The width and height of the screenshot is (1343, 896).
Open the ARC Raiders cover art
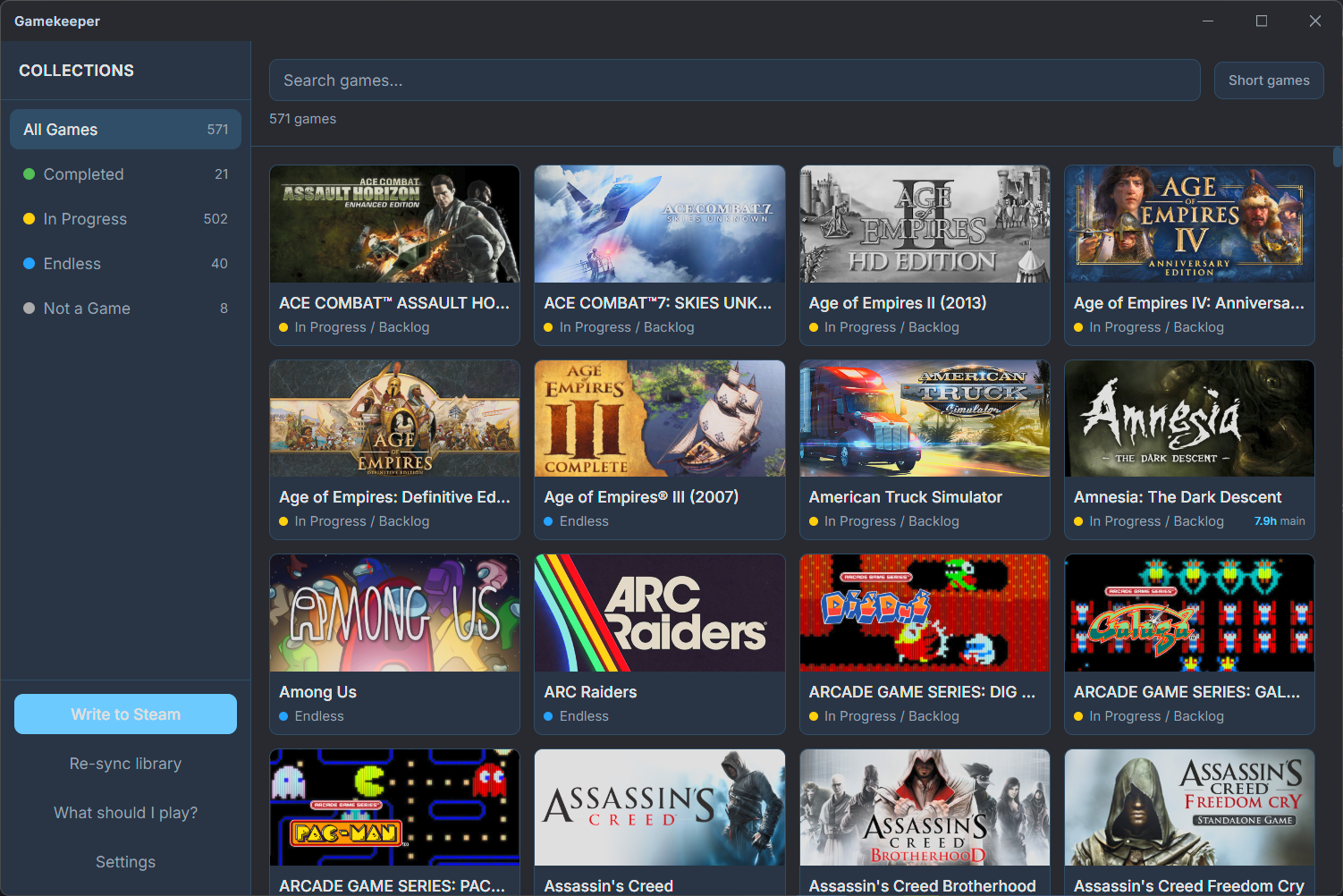[x=660, y=613]
